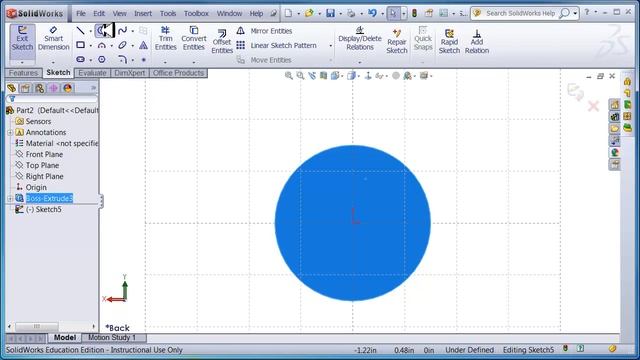Expand the Annotations tree item
The width and height of the screenshot is (640, 360).
[x=10, y=133]
